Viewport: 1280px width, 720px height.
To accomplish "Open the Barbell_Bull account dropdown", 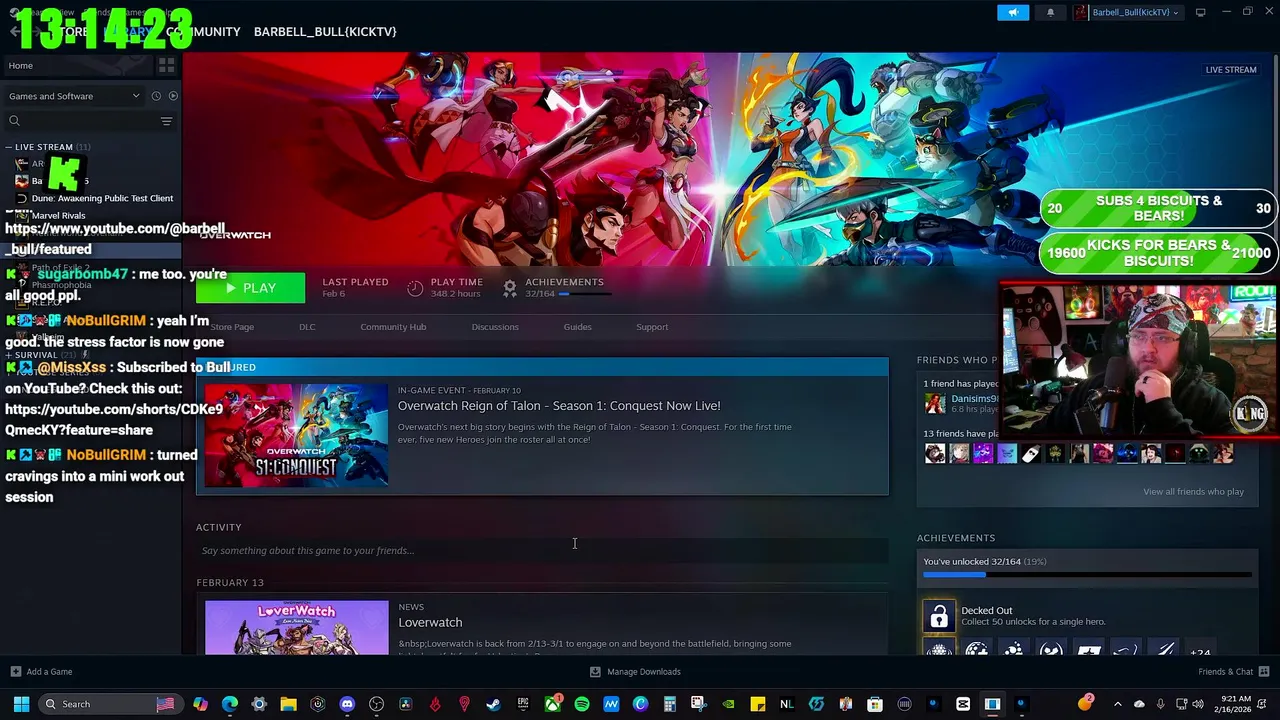I will coord(1127,12).
